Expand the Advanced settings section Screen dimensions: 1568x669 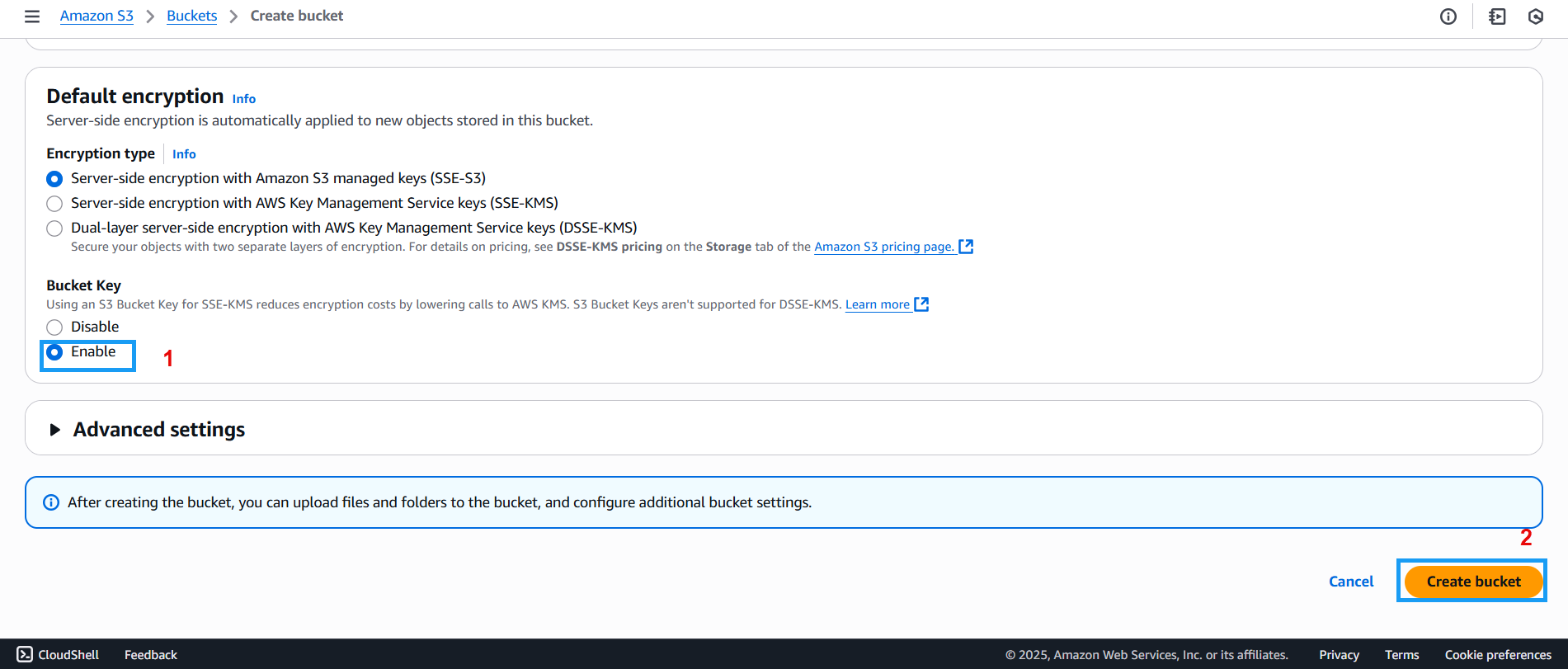coord(54,430)
